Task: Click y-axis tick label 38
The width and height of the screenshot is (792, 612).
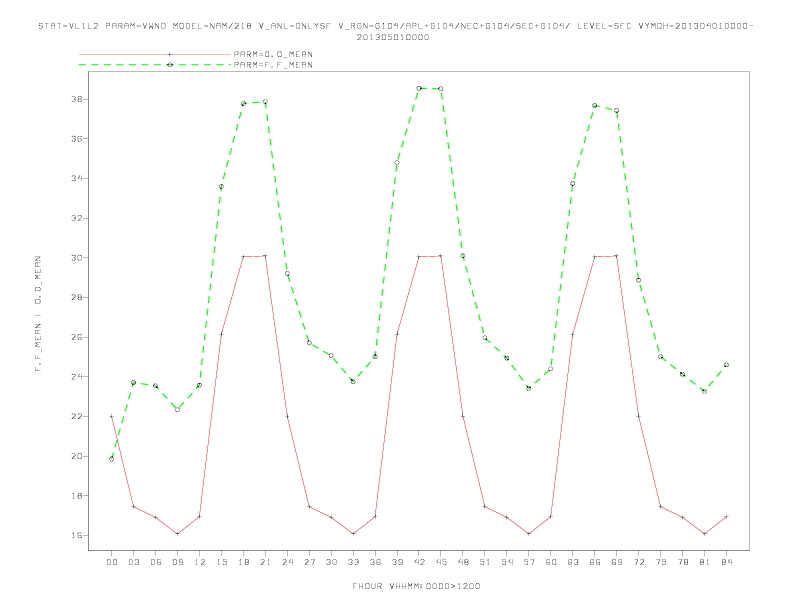Action: coord(77,99)
